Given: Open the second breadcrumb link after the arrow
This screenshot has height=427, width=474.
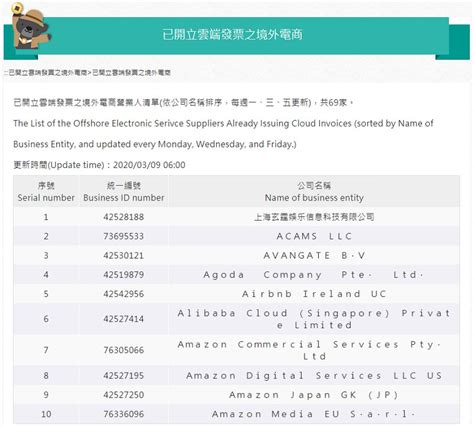Looking at the screenshot, I should point(131,73).
